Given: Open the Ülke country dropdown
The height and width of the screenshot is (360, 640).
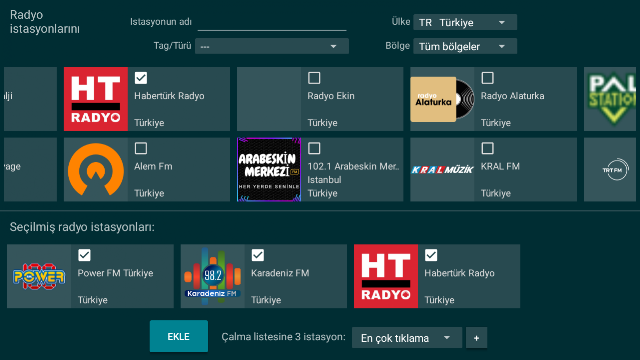Looking at the screenshot, I should click(x=465, y=22).
